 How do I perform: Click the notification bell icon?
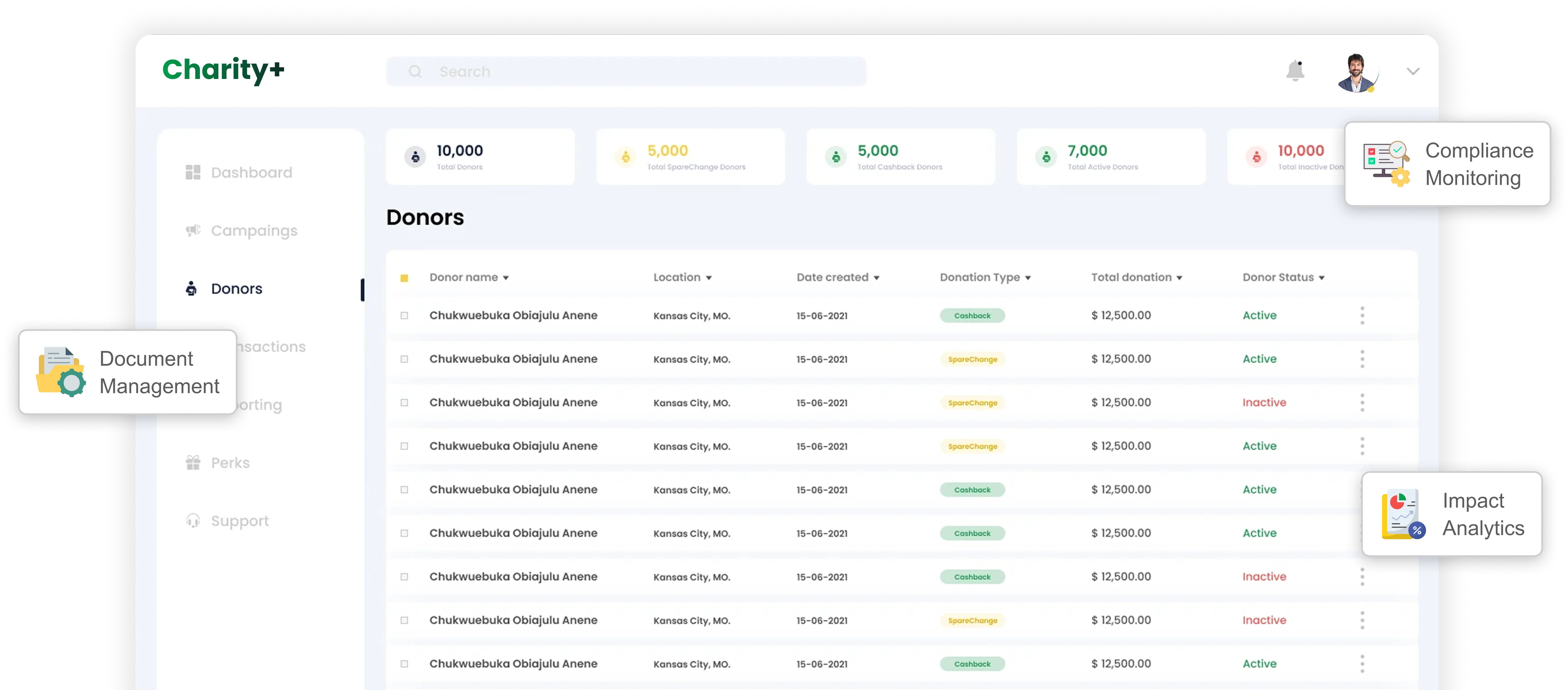coord(1296,71)
